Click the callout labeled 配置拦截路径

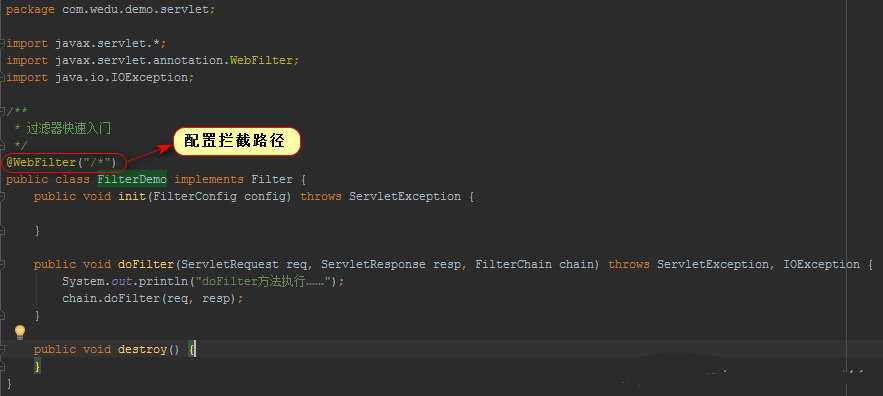[237, 142]
